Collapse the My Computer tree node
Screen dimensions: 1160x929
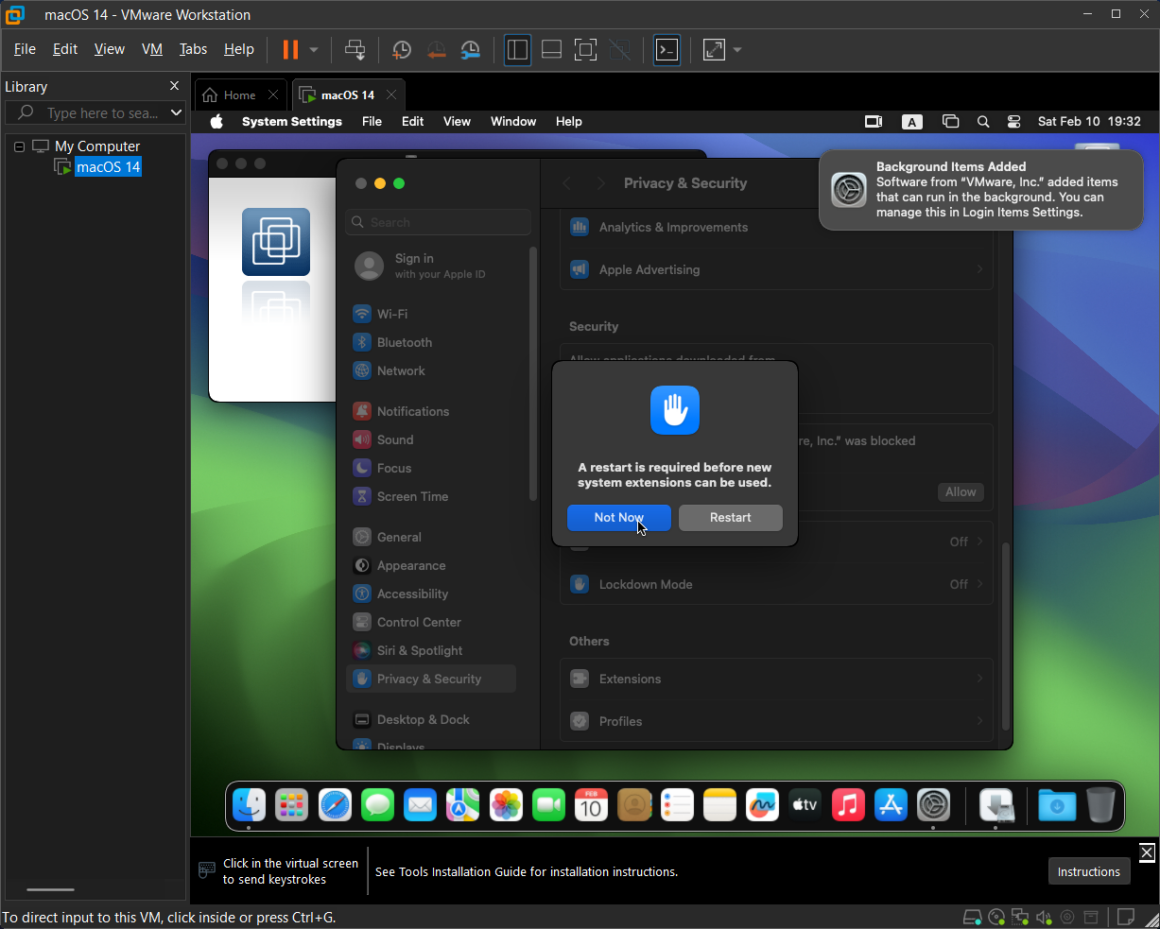point(19,146)
